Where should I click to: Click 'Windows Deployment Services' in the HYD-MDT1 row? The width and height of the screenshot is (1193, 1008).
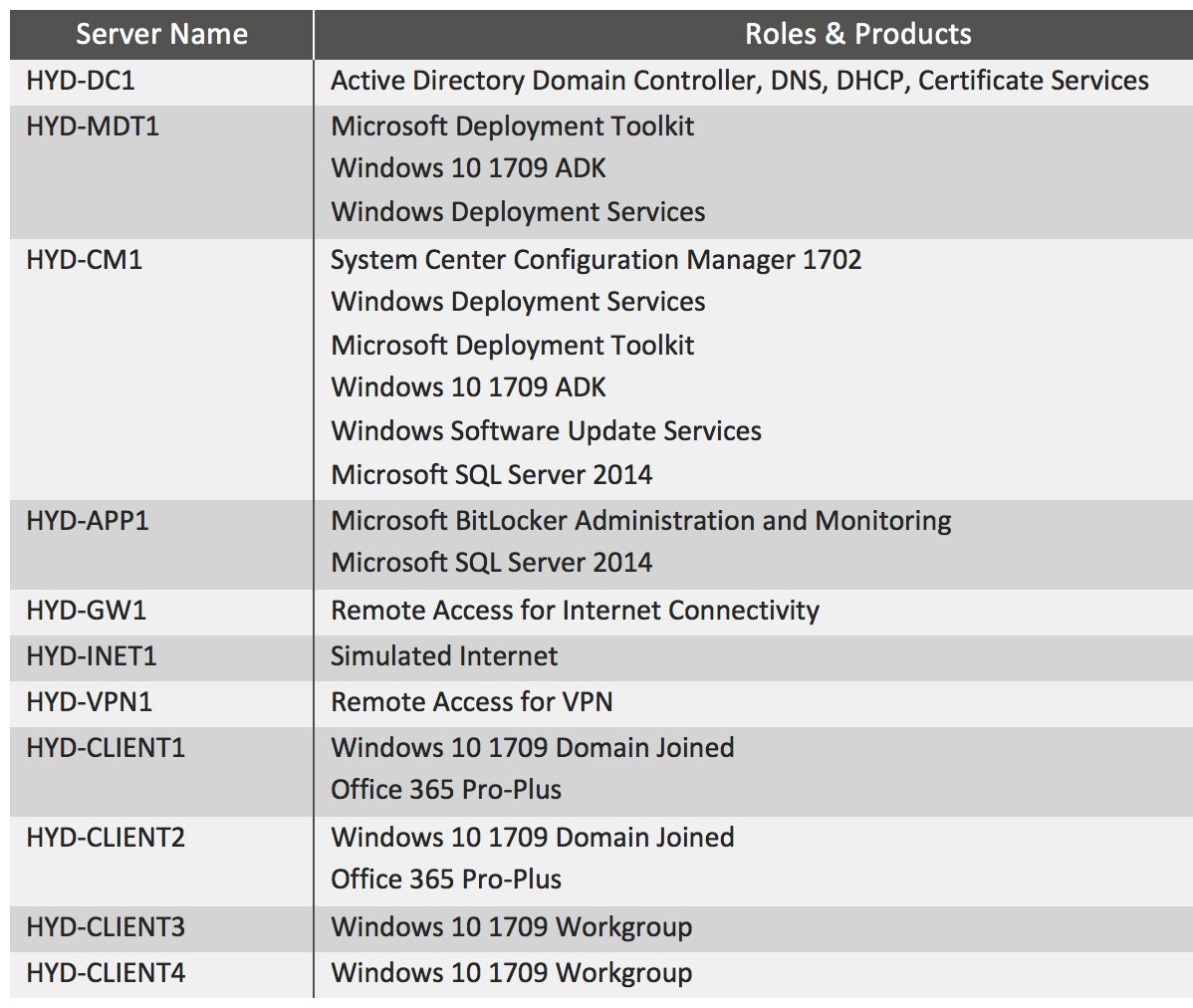click(518, 211)
